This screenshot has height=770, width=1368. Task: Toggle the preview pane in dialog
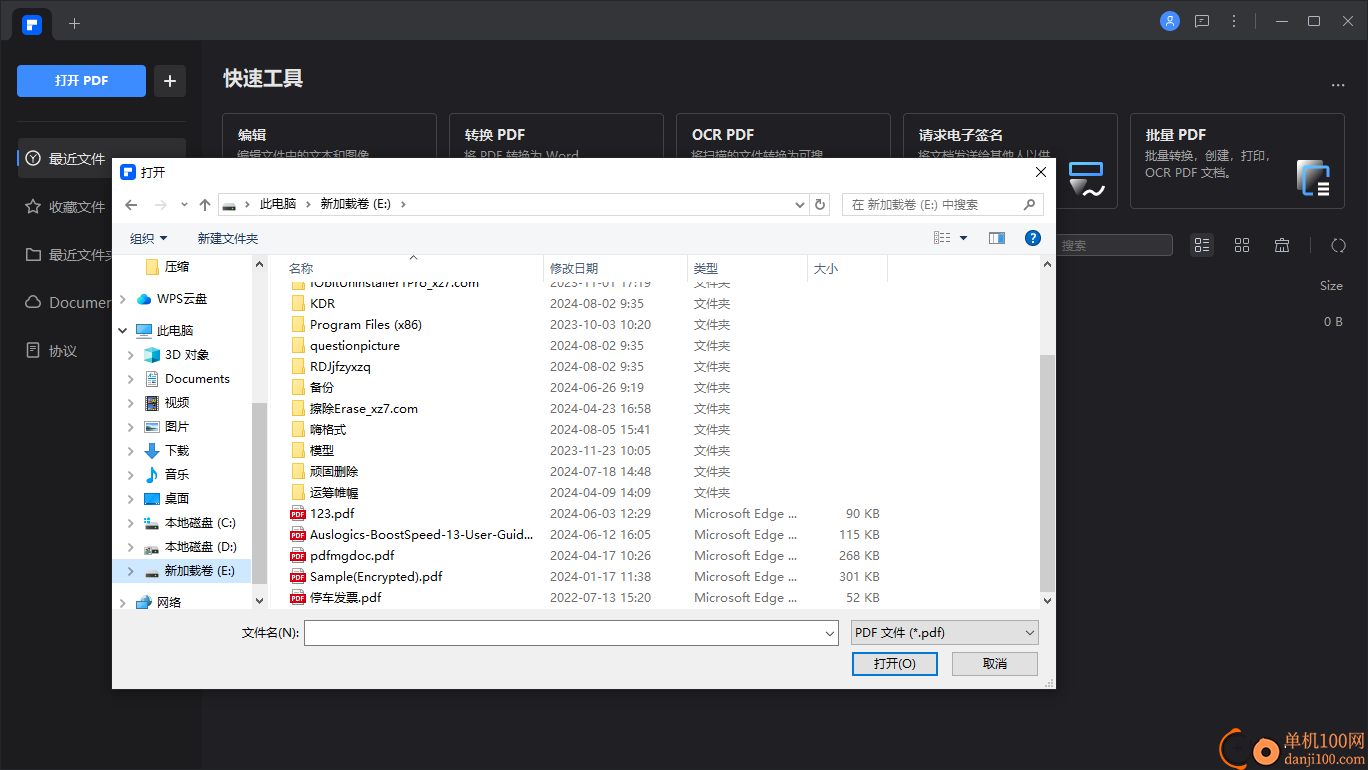(996, 238)
